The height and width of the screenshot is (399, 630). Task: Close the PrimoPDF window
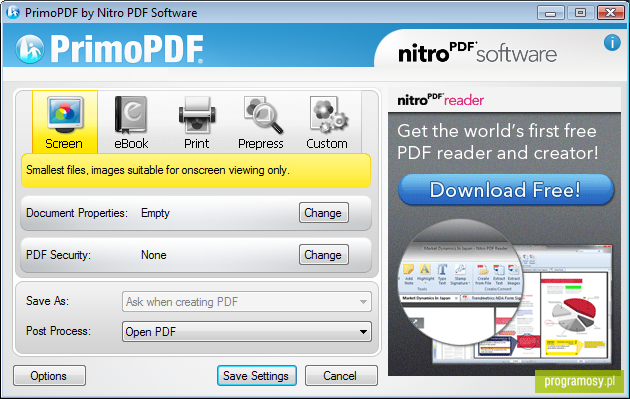[x=610, y=13]
